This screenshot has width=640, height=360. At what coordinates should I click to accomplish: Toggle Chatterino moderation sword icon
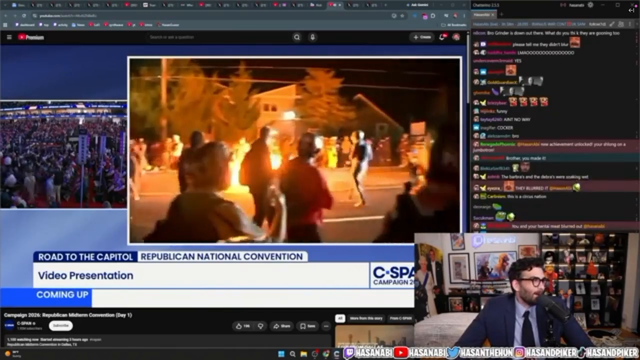coord(611,24)
